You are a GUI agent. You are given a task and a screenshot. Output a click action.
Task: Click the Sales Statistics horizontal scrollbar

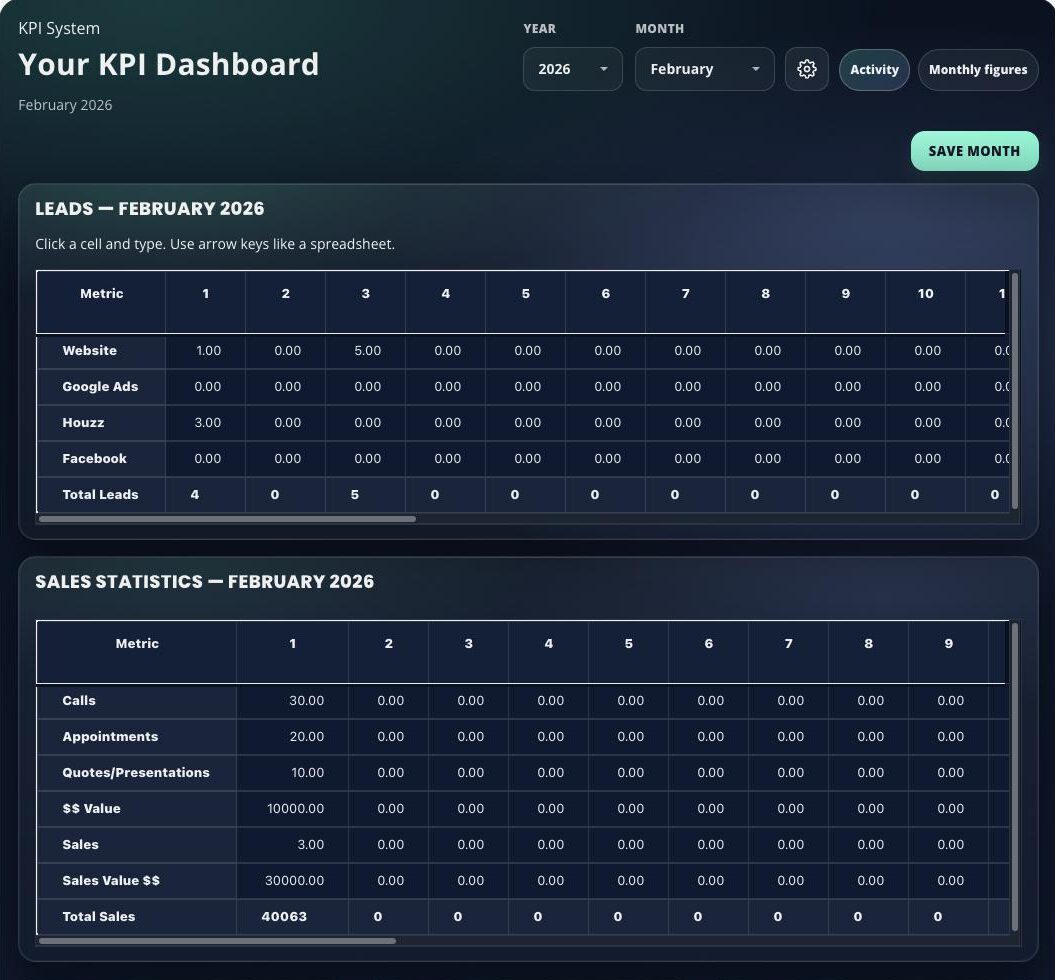pos(217,941)
